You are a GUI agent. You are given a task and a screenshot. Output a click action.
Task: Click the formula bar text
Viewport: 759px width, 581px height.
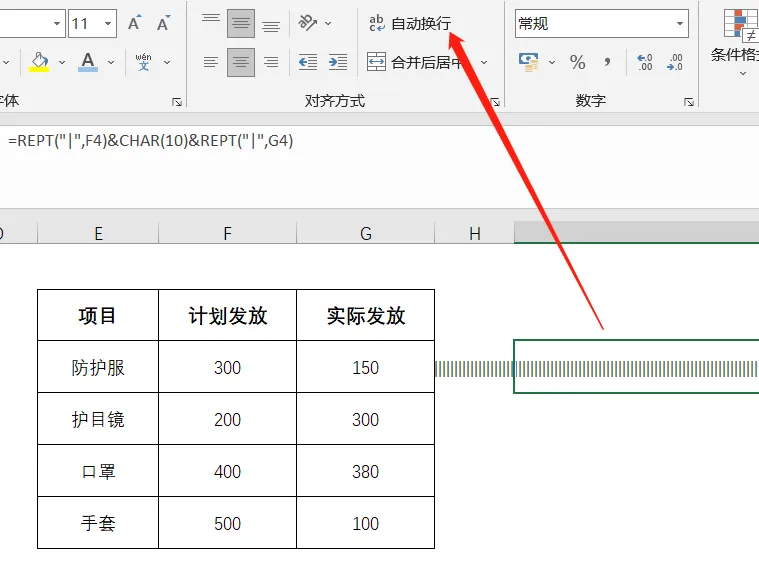click(x=151, y=140)
